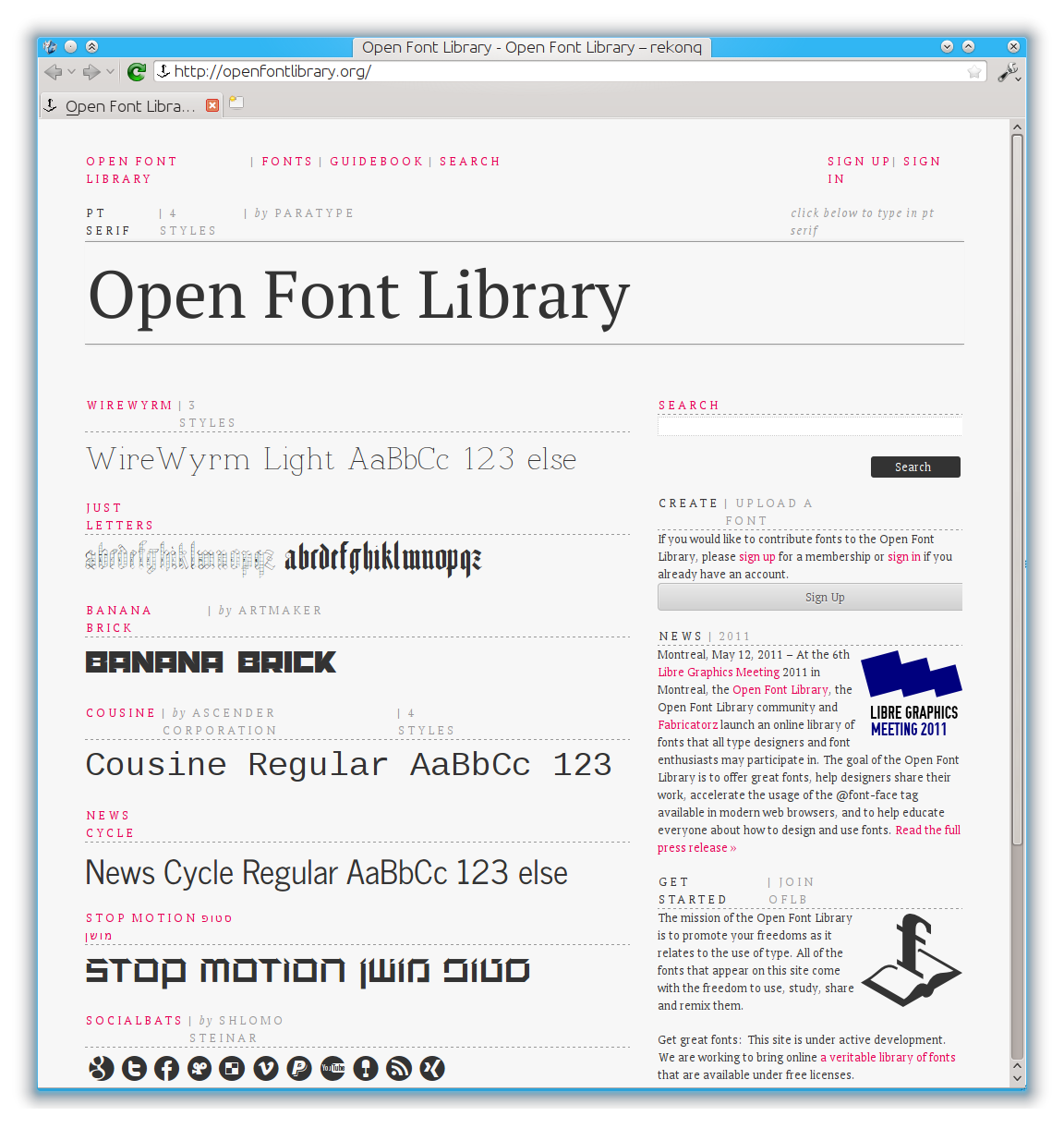
Task: Open the BANANA BRICK font link
Action: click(x=119, y=619)
